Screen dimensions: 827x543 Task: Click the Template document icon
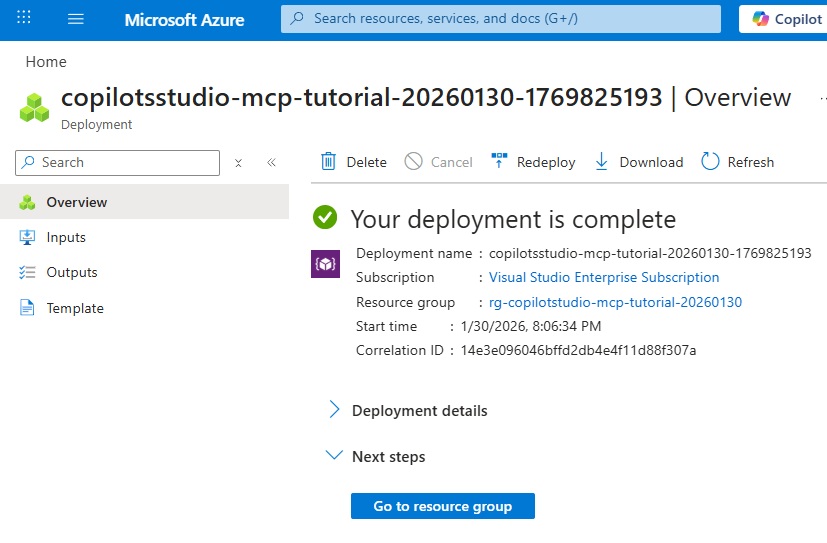27,307
